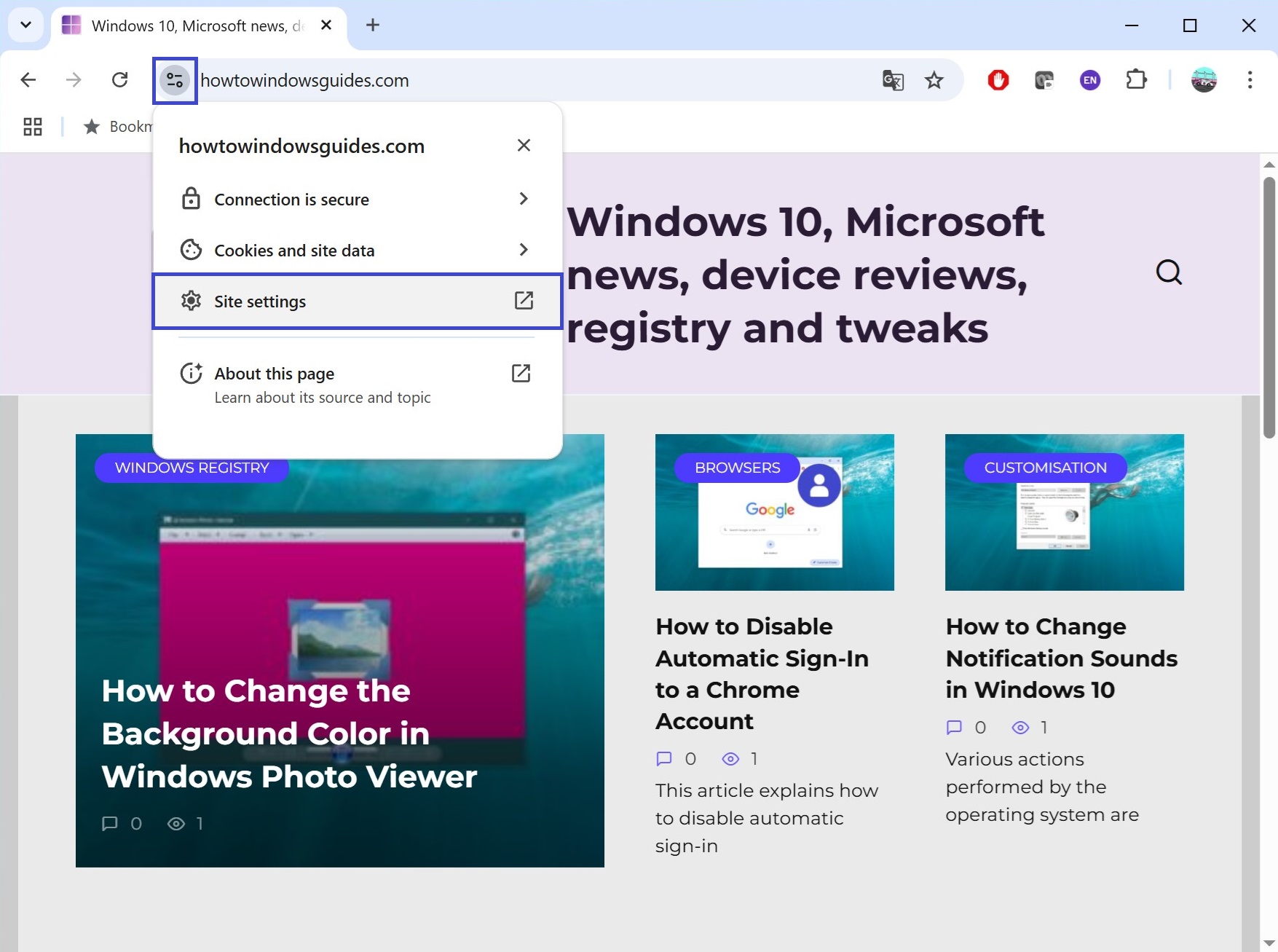Select the Windows 10, Microsoft news tab
The height and width of the screenshot is (952, 1278).
[199, 25]
